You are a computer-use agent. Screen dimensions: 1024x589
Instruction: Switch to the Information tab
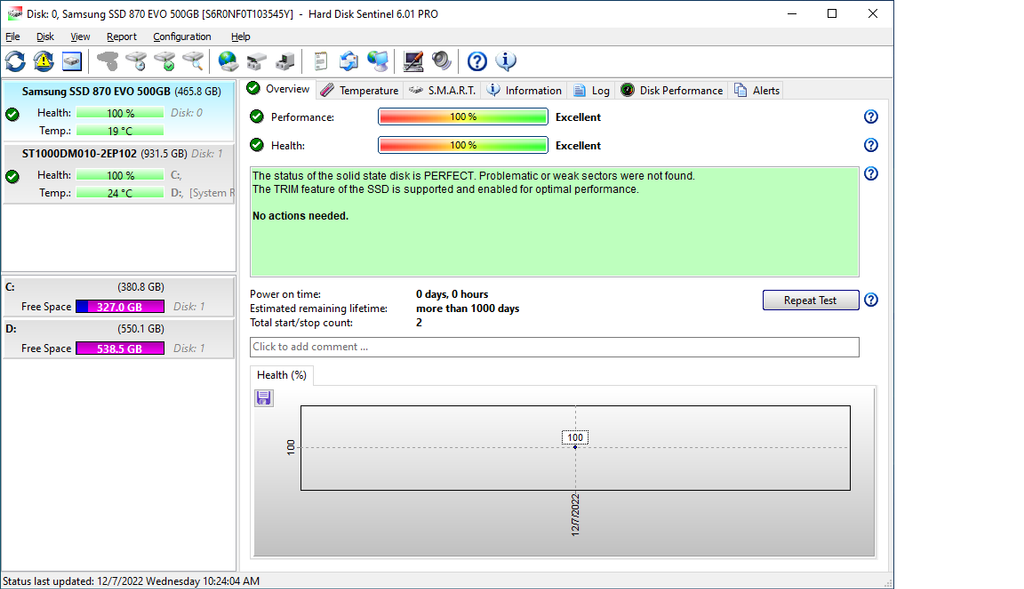pyautogui.click(x=524, y=91)
